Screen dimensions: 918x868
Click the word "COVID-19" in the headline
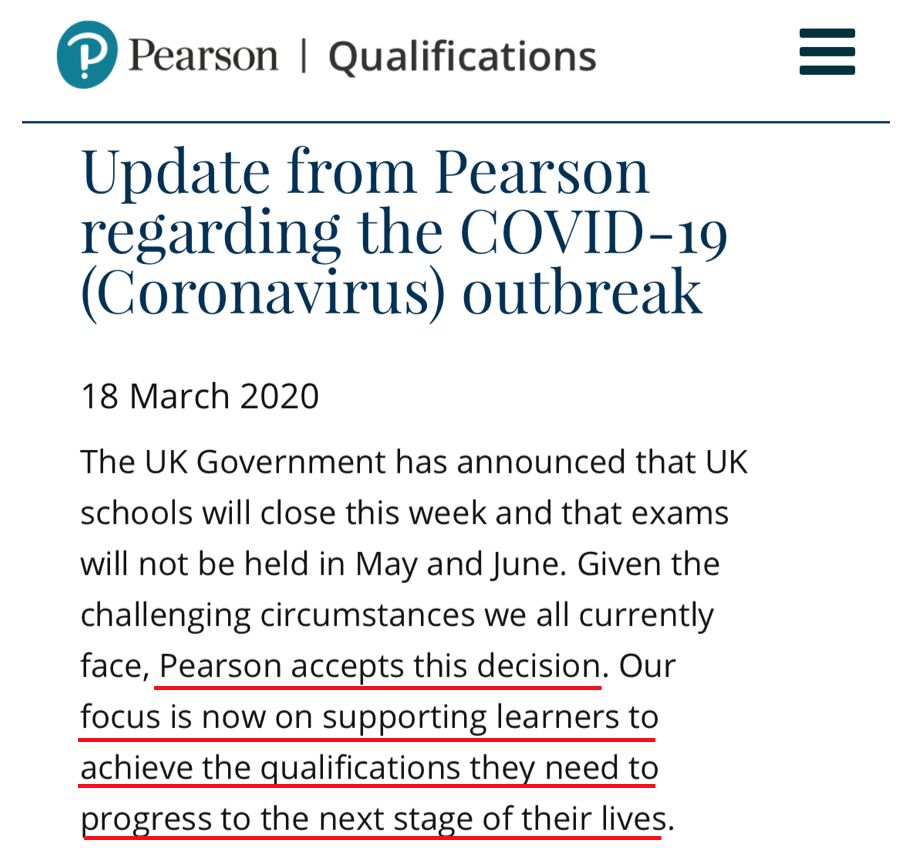594,231
